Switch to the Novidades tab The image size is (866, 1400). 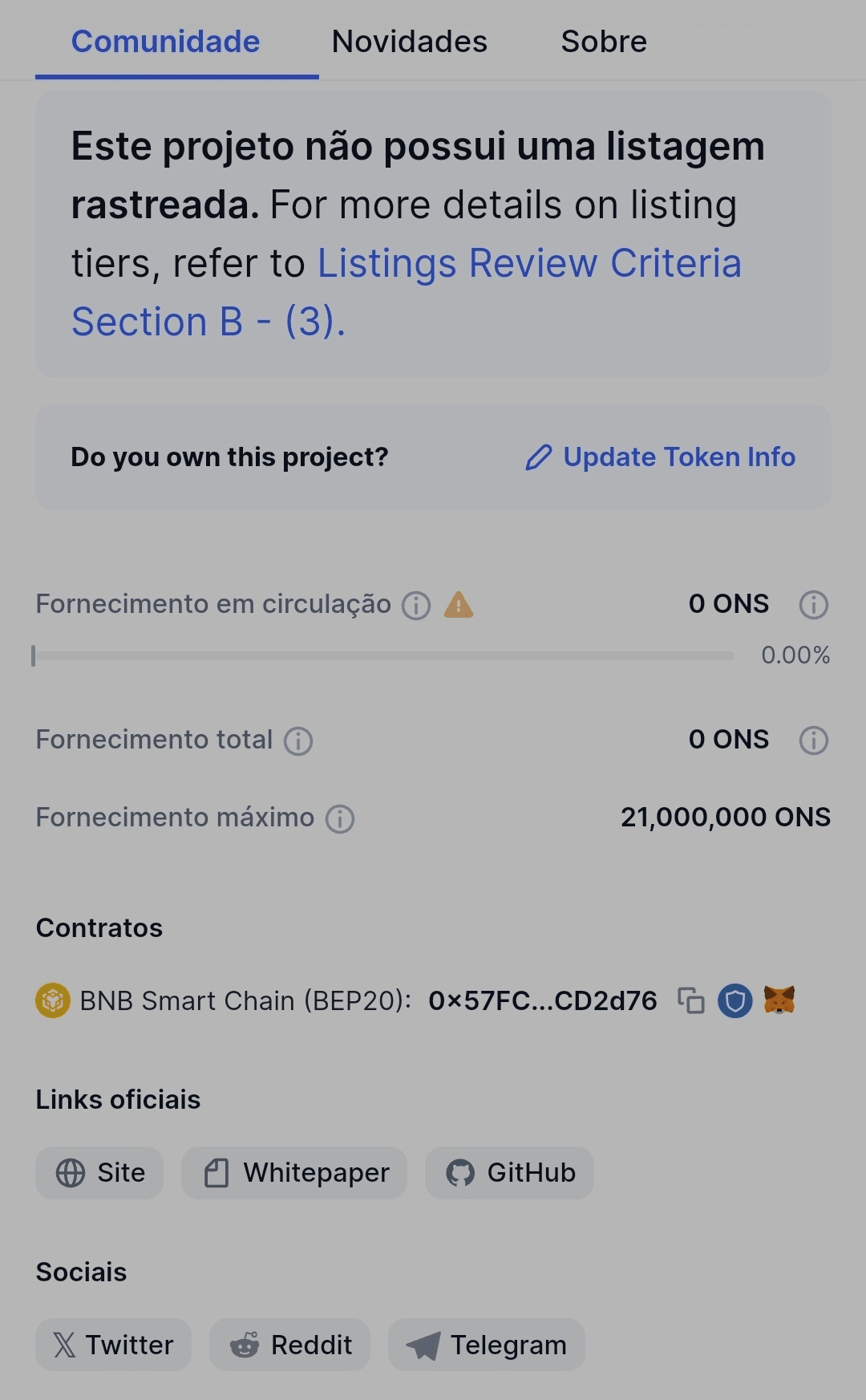pyautogui.click(x=409, y=42)
